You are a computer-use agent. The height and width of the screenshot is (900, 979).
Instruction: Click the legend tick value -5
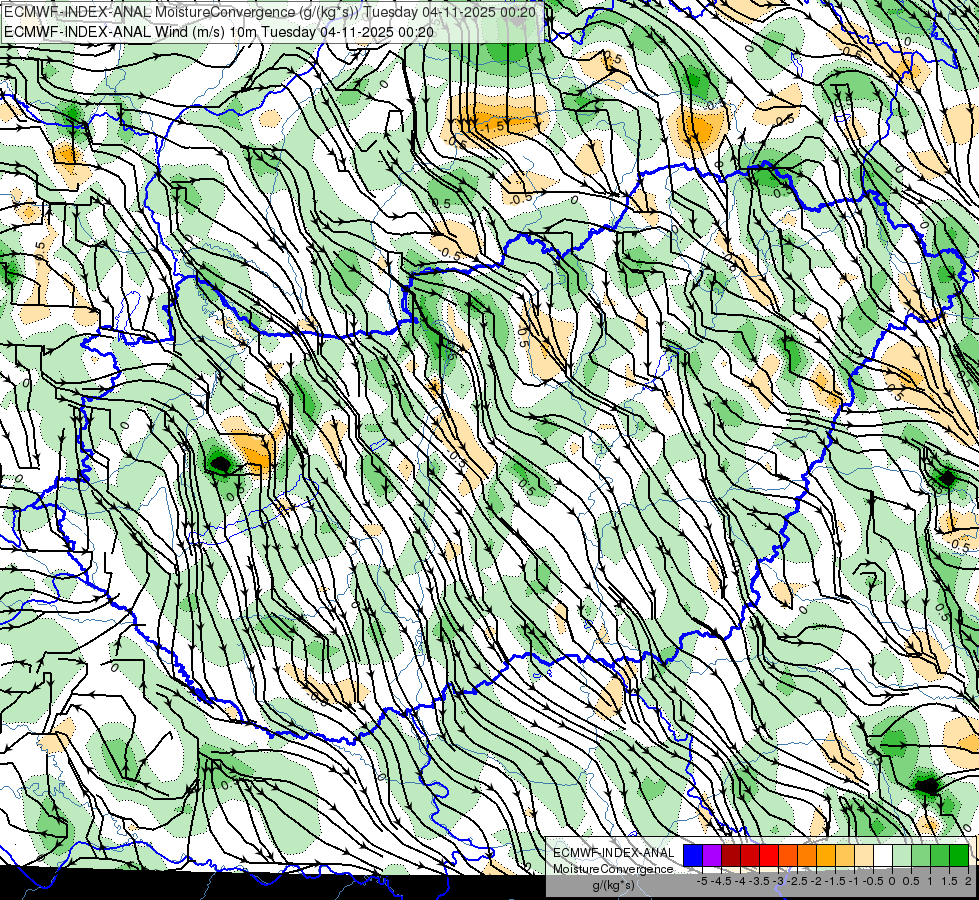pyautogui.click(x=702, y=881)
